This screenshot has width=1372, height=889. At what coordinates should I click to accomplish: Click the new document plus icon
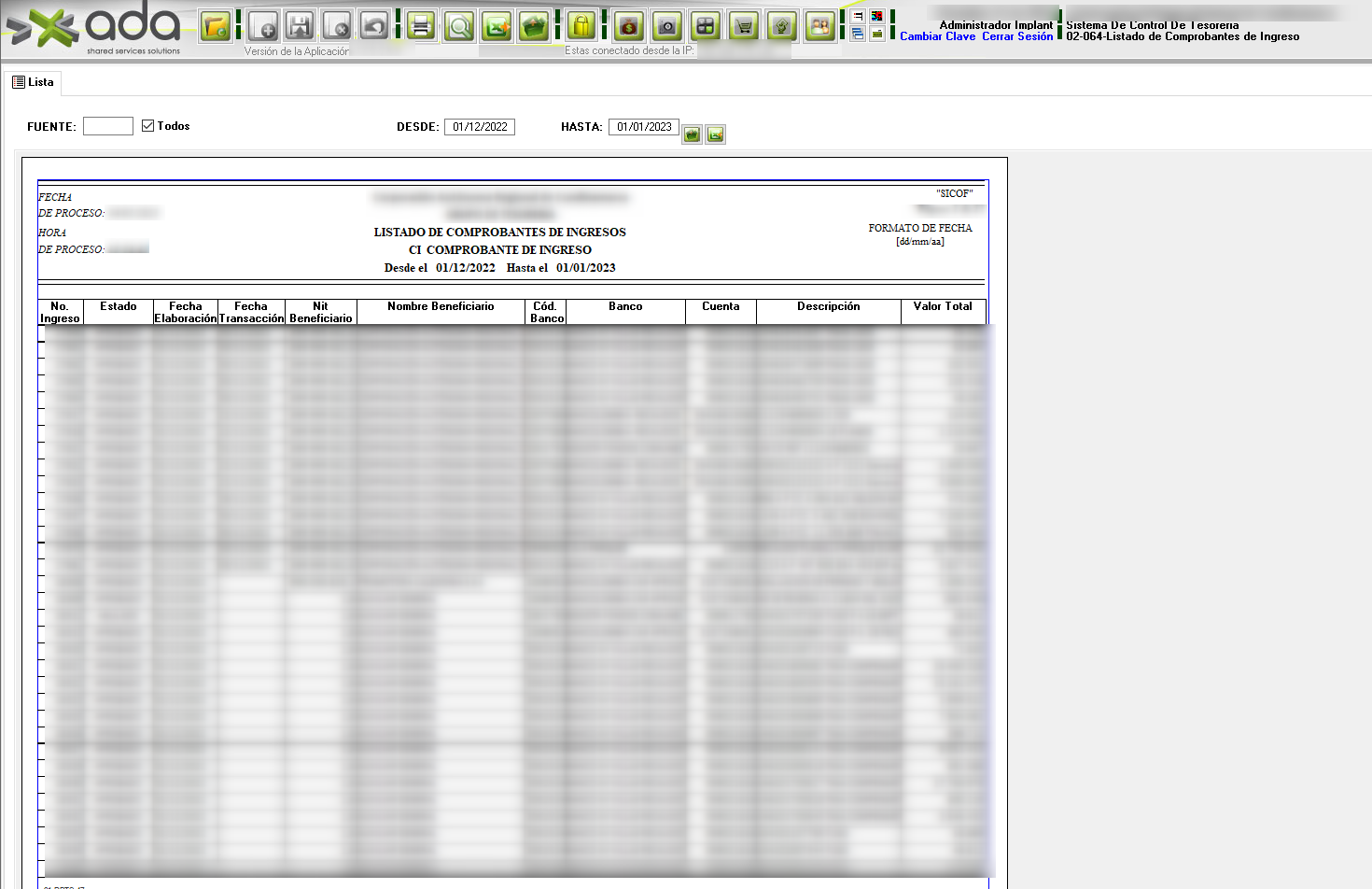264,26
